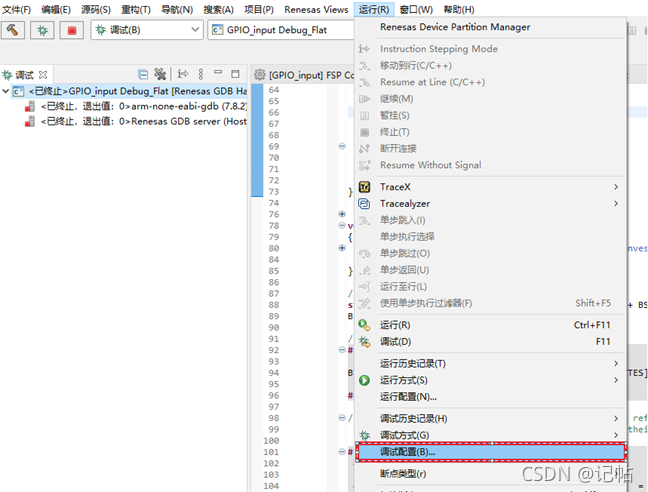Open the 搜索(A) menu
The height and width of the screenshot is (492, 648).
(218, 9)
